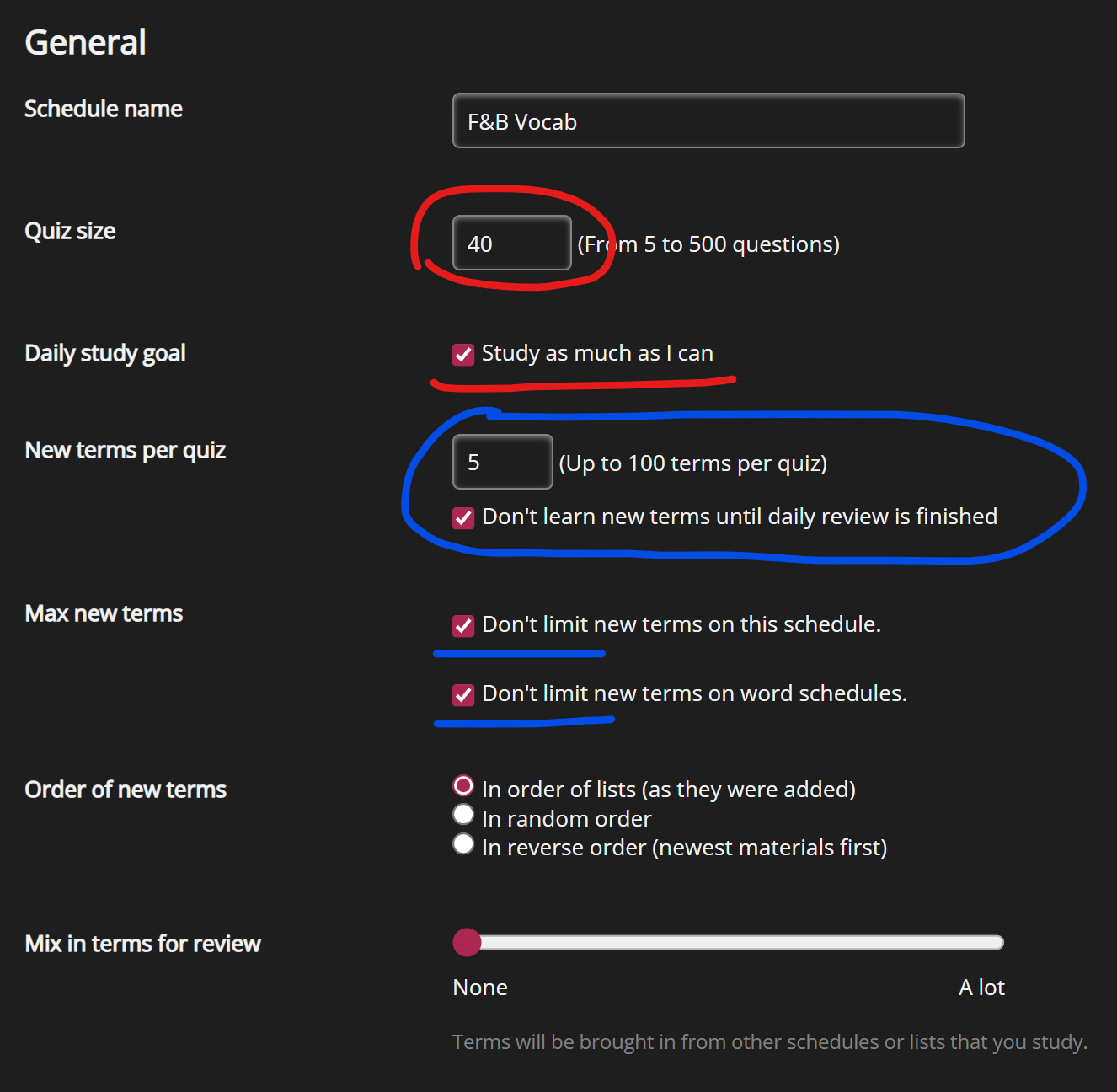1117x1092 pixels.
Task: Click the 'None' slider end label
Action: coord(480,987)
